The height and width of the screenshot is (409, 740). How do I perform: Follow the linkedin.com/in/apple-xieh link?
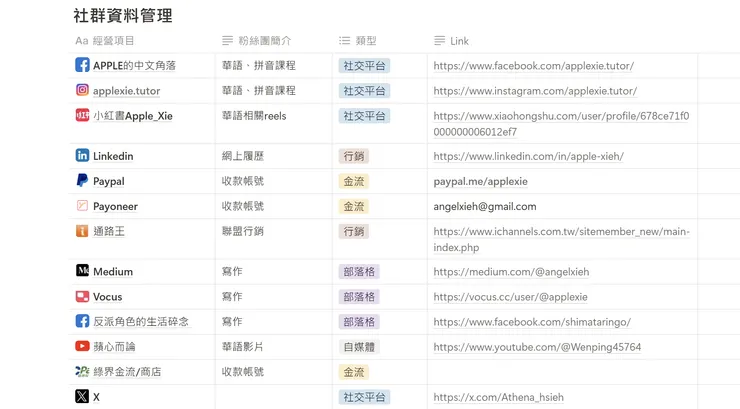click(529, 156)
